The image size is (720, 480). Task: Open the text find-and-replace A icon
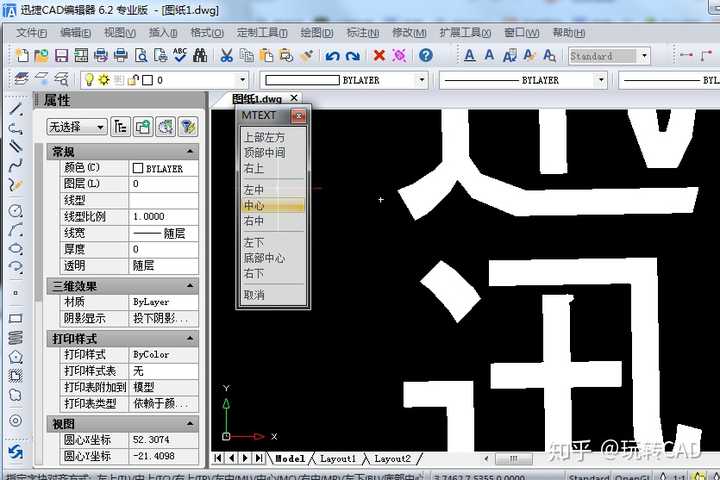tap(549, 56)
